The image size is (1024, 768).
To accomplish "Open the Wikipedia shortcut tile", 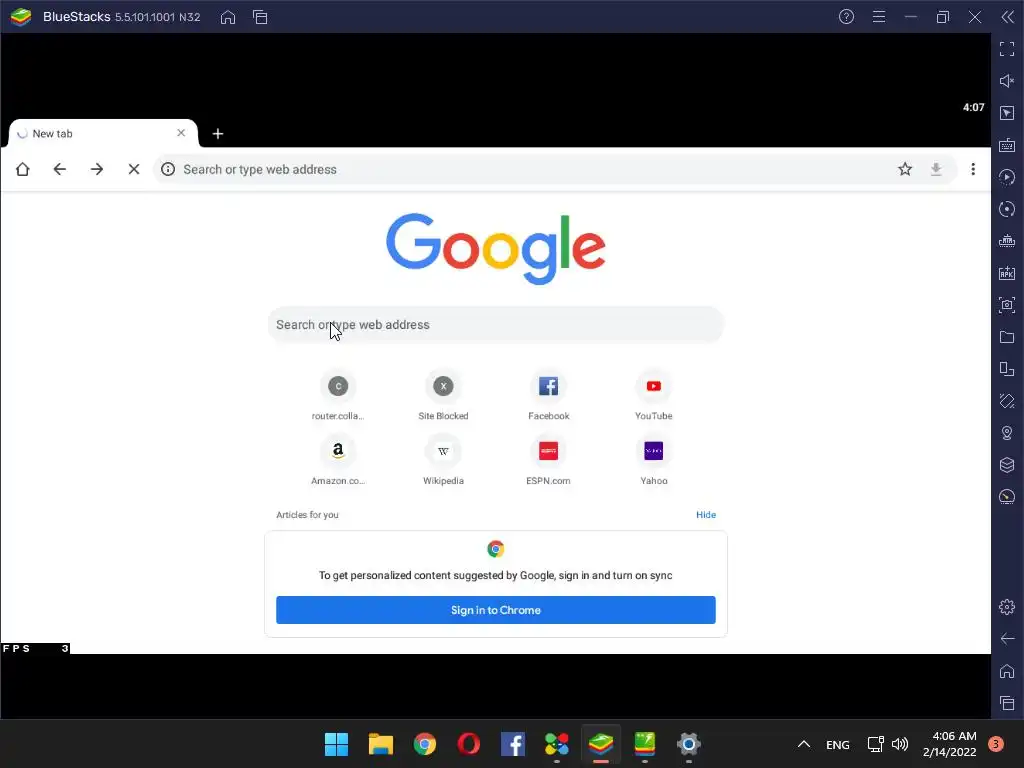I will 443,460.
